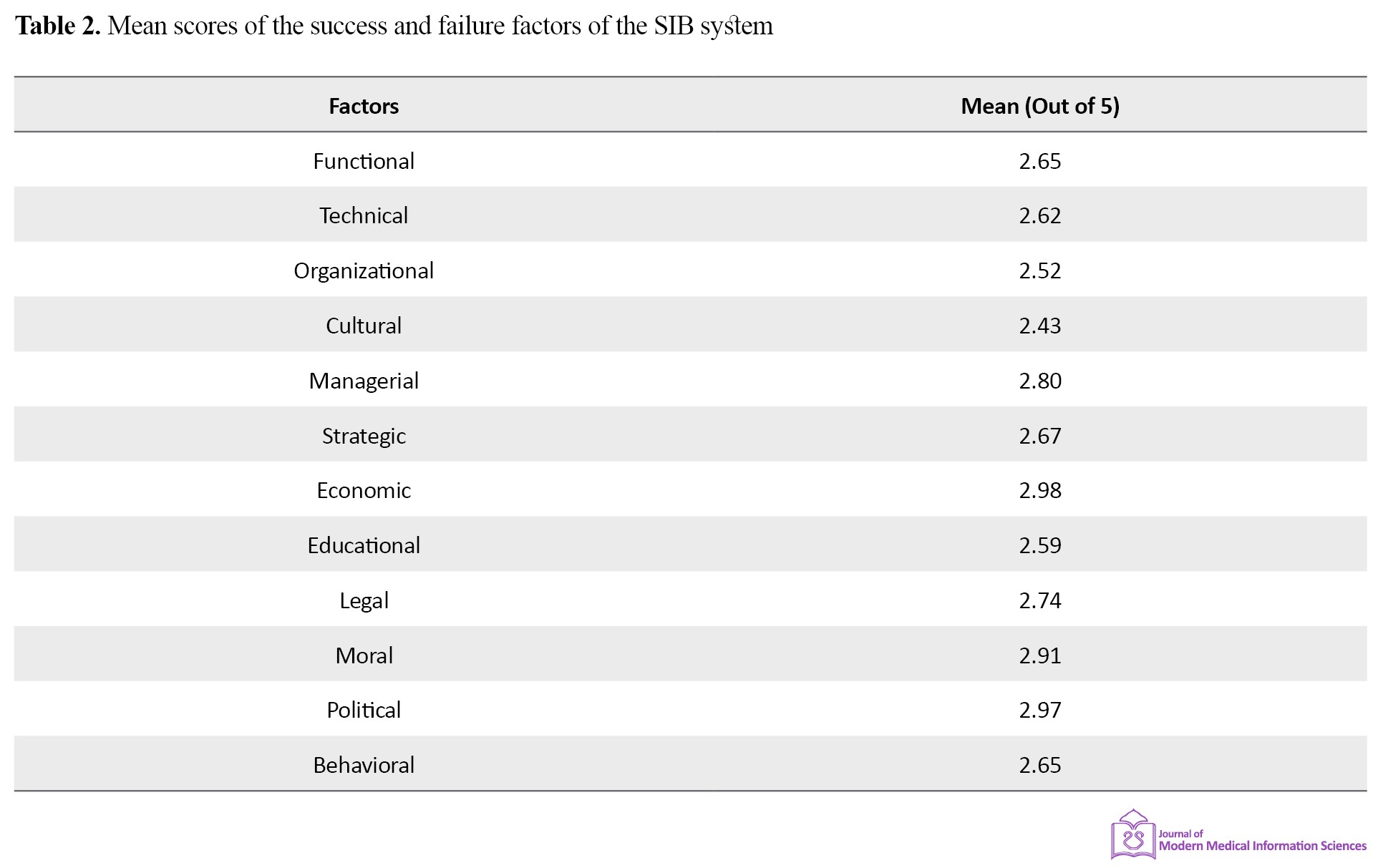Click the Educational factor cell
This screenshot has height=868, width=1378.
click(364, 545)
